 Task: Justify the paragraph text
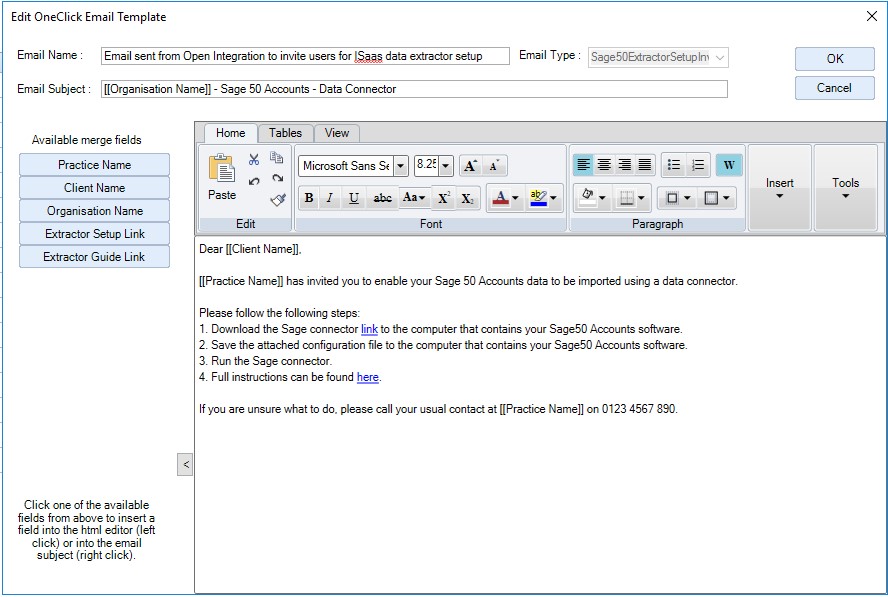(645, 165)
